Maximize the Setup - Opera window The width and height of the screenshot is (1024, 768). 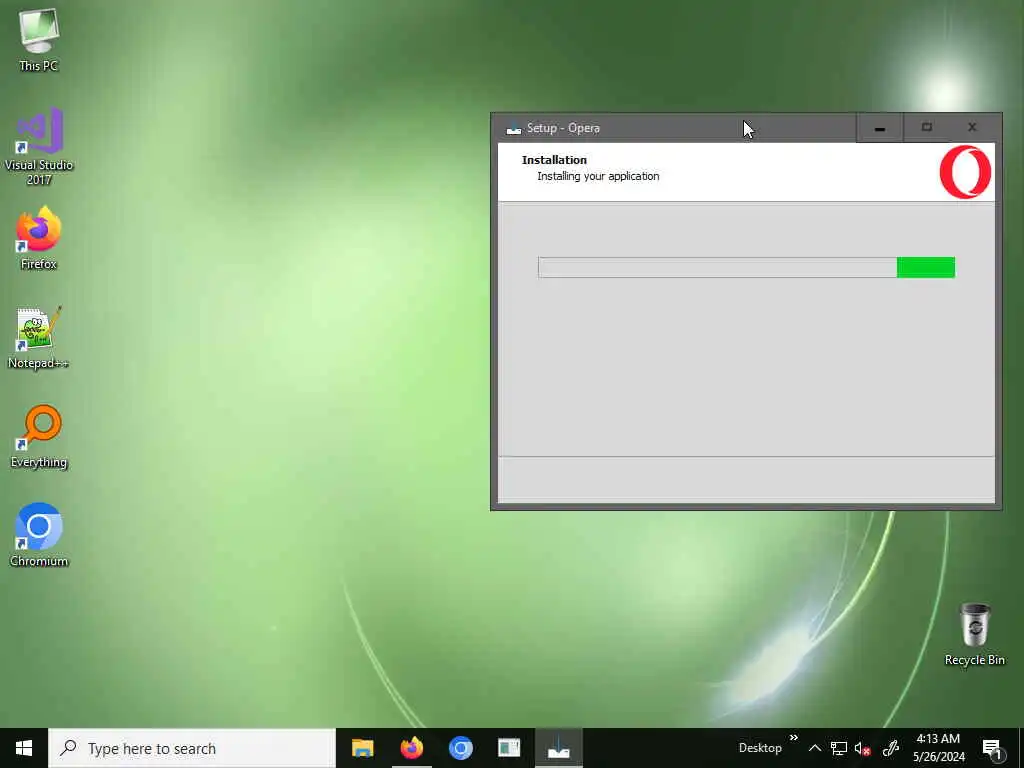pos(927,128)
